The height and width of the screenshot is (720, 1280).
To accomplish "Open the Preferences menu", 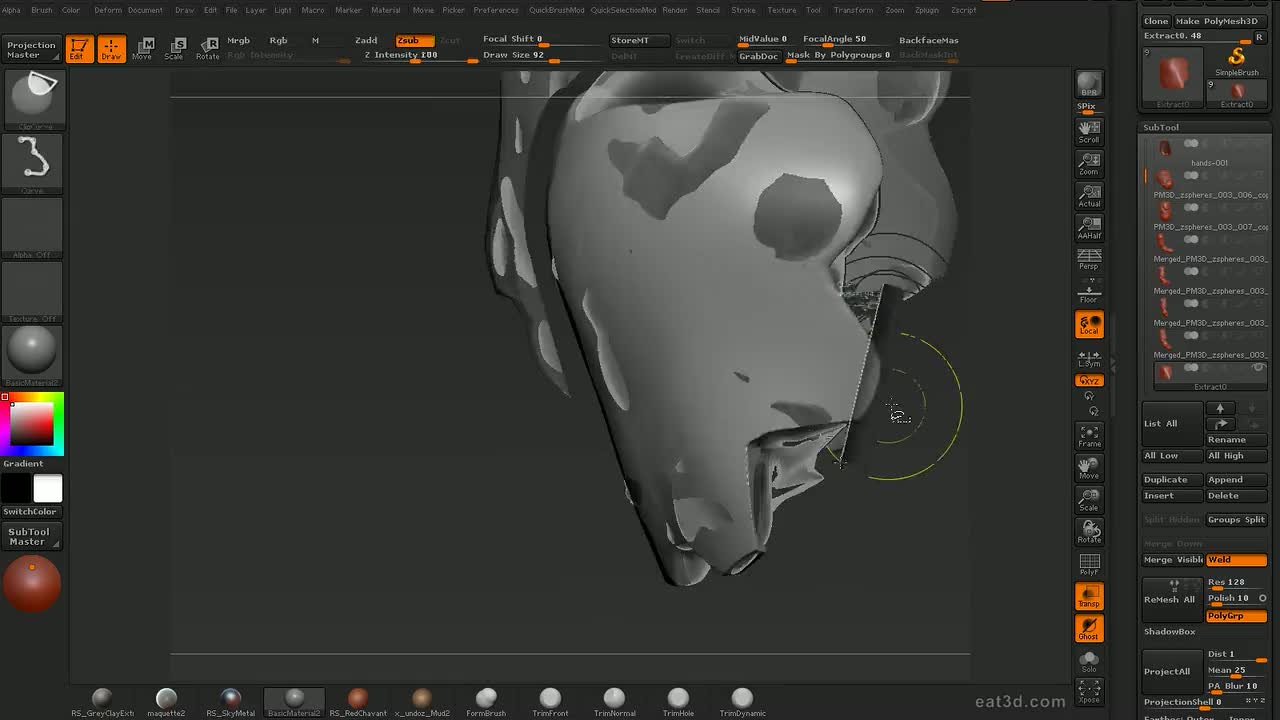I will pyautogui.click(x=496, y=10).
